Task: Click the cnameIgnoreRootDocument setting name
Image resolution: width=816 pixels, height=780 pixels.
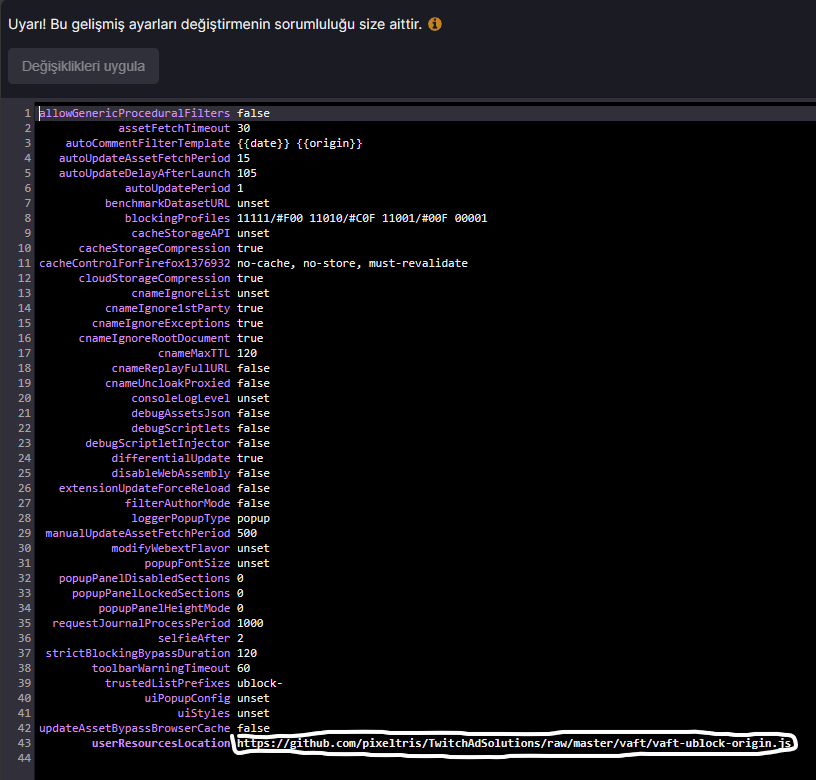Action: tap(154, 338)
